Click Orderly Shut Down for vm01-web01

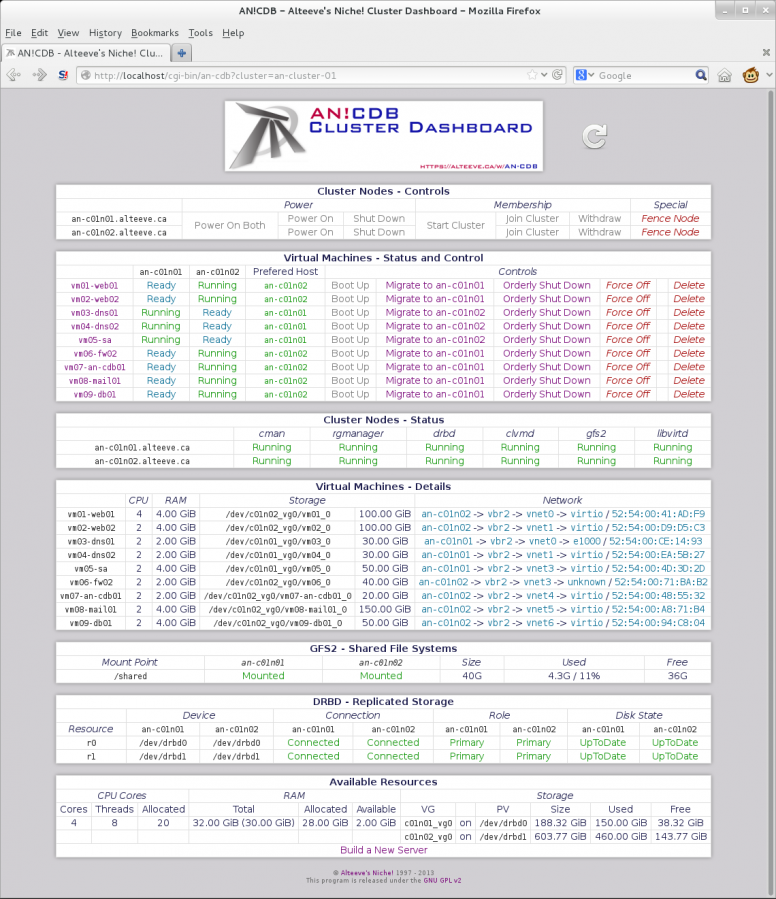pyautogui.click(x=546, y=285)
